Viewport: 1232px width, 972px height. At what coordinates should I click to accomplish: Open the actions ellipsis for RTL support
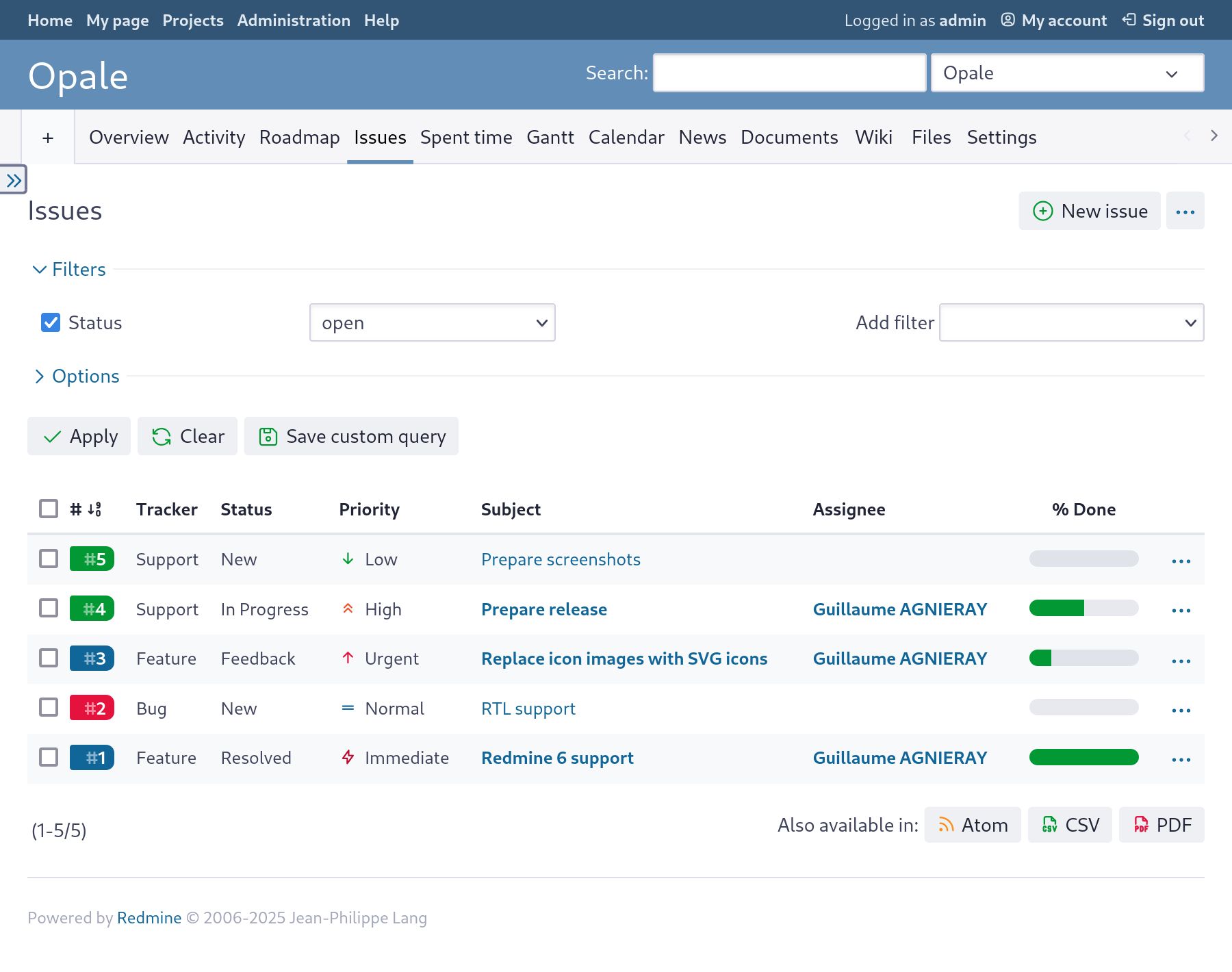click(1181, 710)
